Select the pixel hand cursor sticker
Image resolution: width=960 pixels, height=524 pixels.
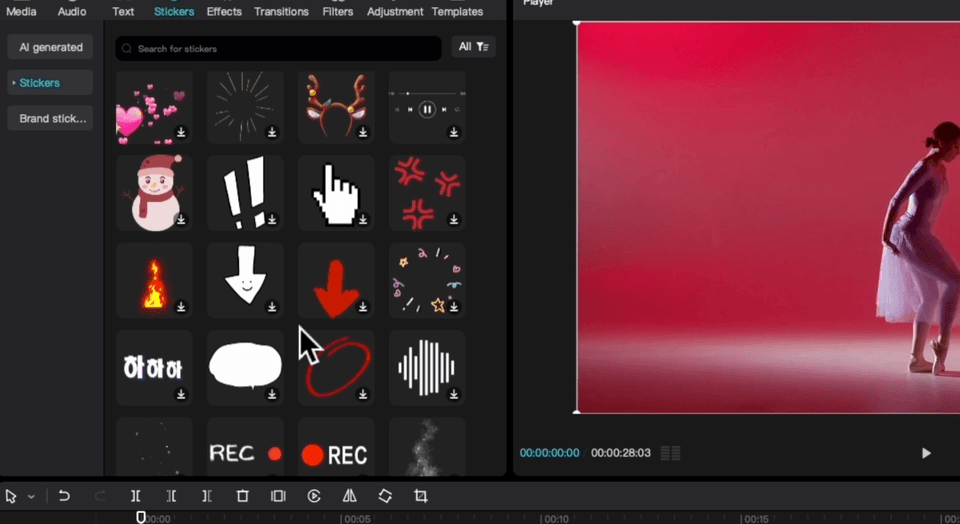tap(336, 193)
